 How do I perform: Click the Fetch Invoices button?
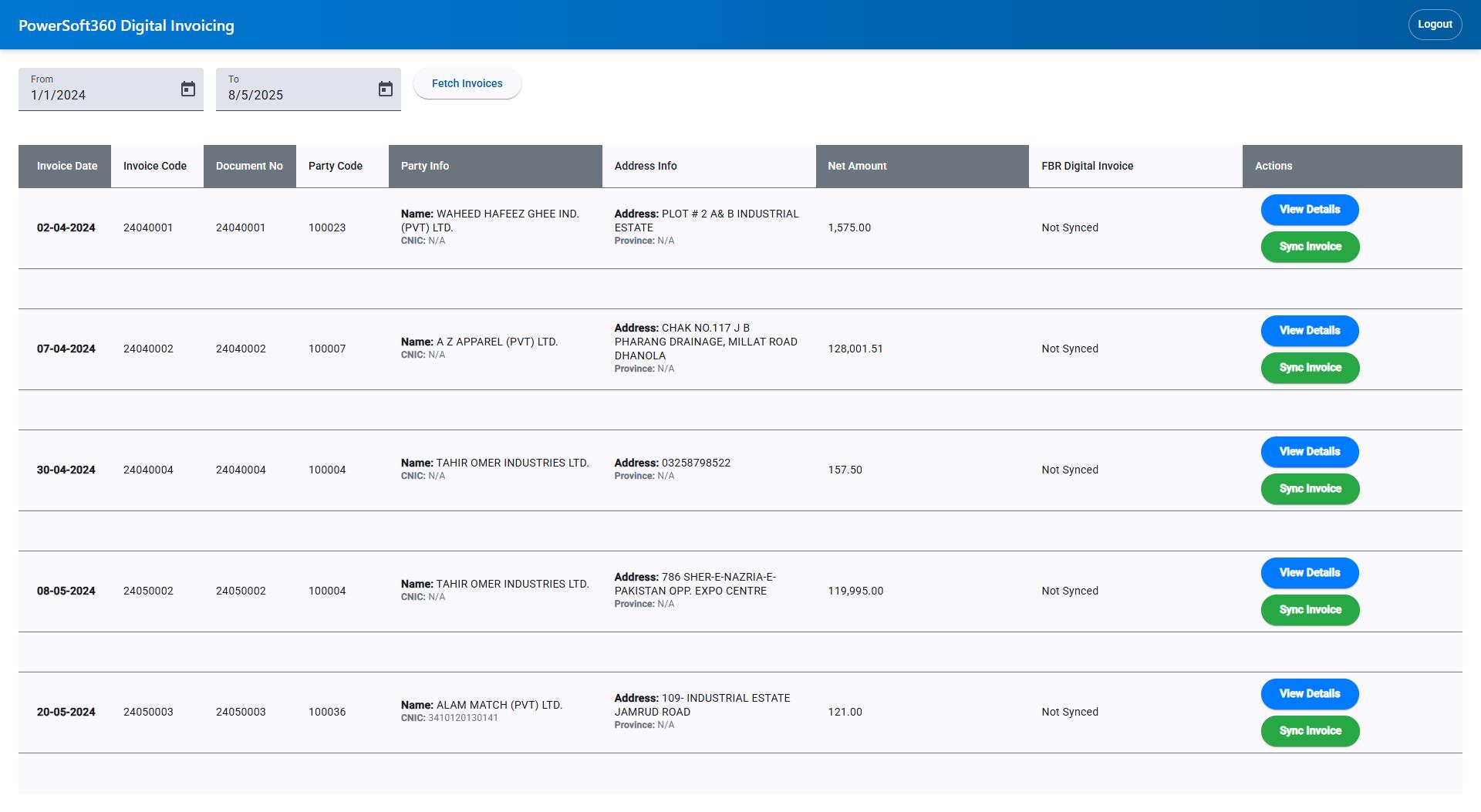pyautogui.click(x=467, y=83)
